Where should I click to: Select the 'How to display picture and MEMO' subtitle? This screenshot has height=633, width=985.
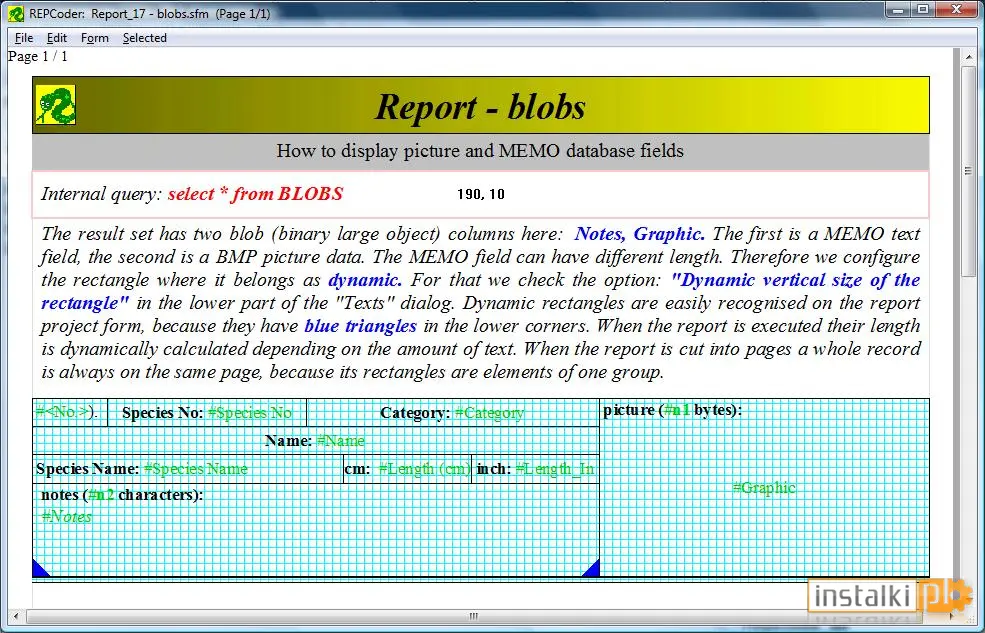(x=481, y=151)
